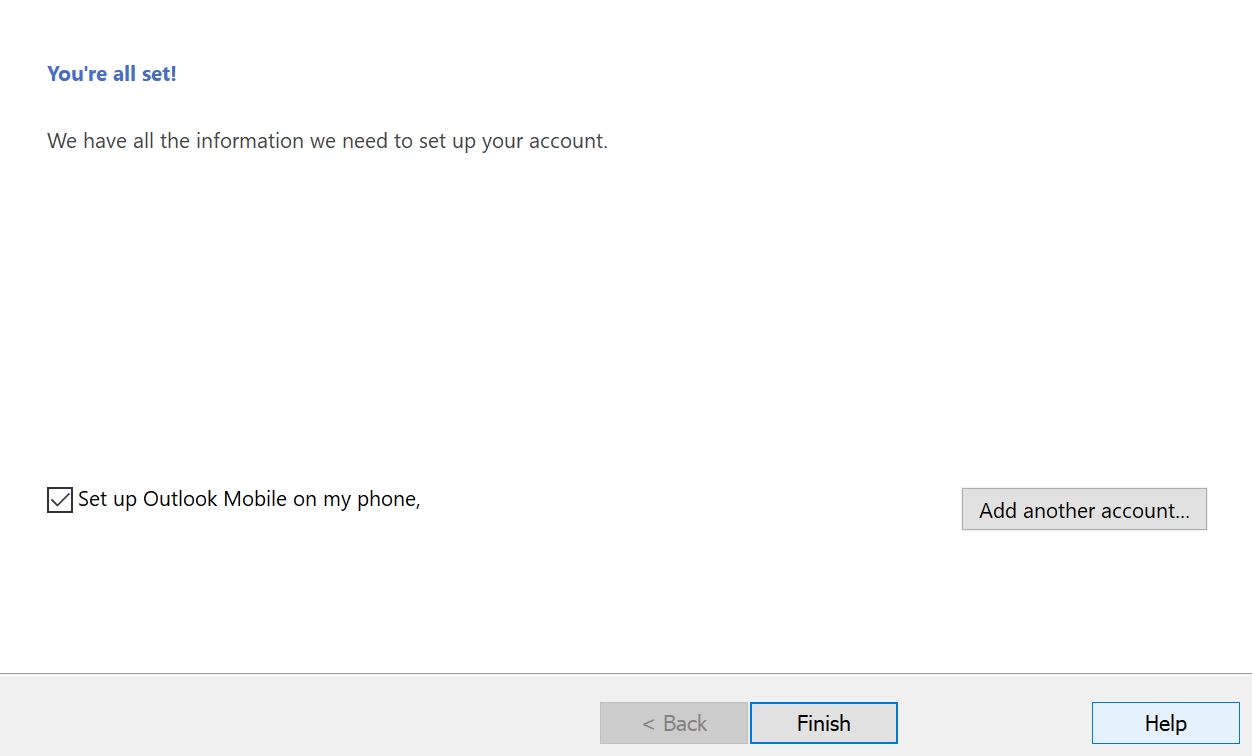Select the "< Back" navigation button

[x=673, y=723]
